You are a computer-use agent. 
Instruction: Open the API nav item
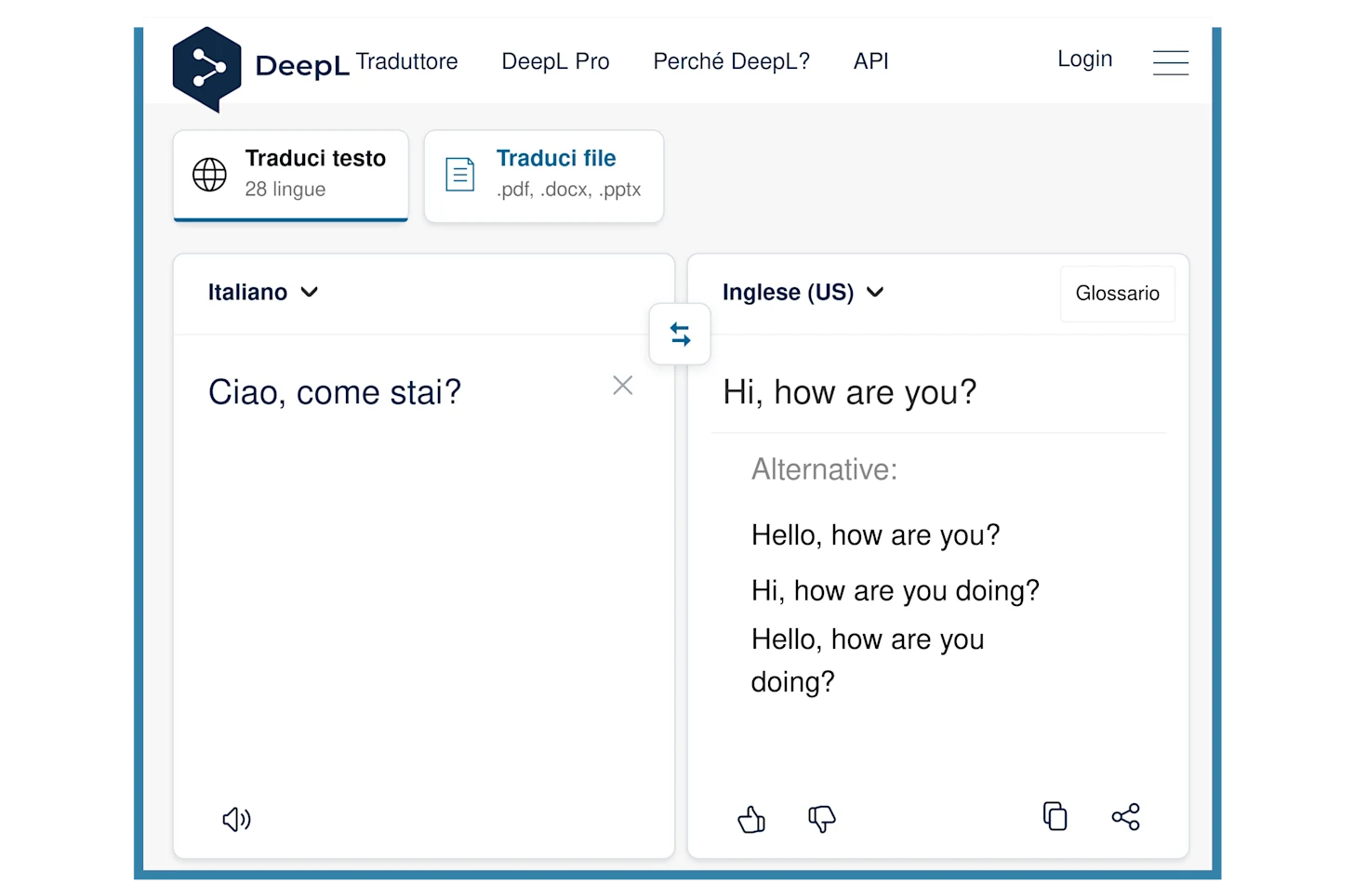pyautogui.click(x=871, y=61)
